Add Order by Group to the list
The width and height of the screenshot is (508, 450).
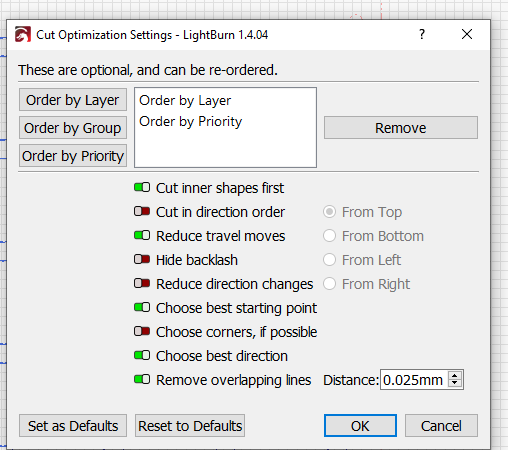pos(73,128)
